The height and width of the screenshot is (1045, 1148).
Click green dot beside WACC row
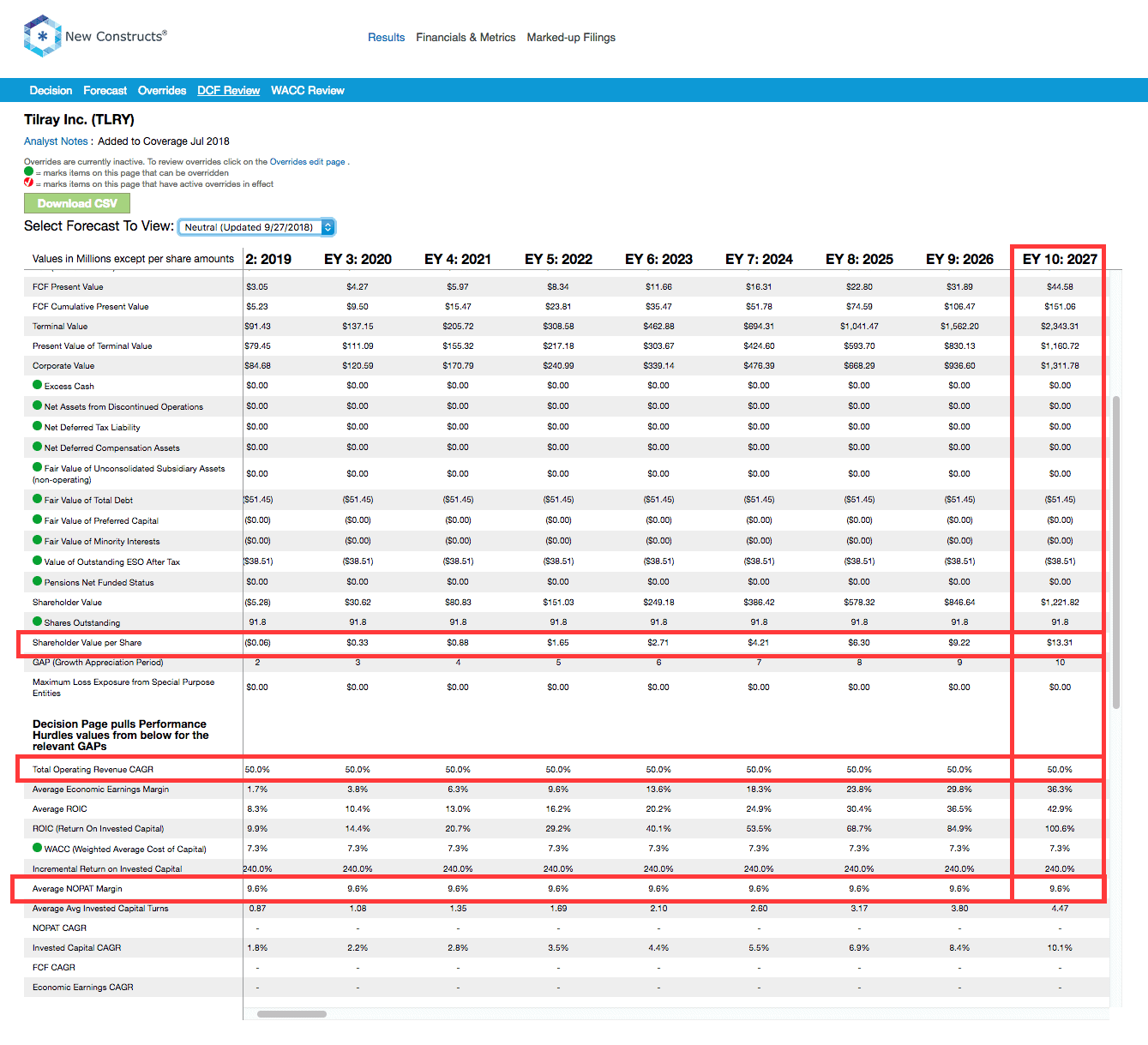pos(37,848)
